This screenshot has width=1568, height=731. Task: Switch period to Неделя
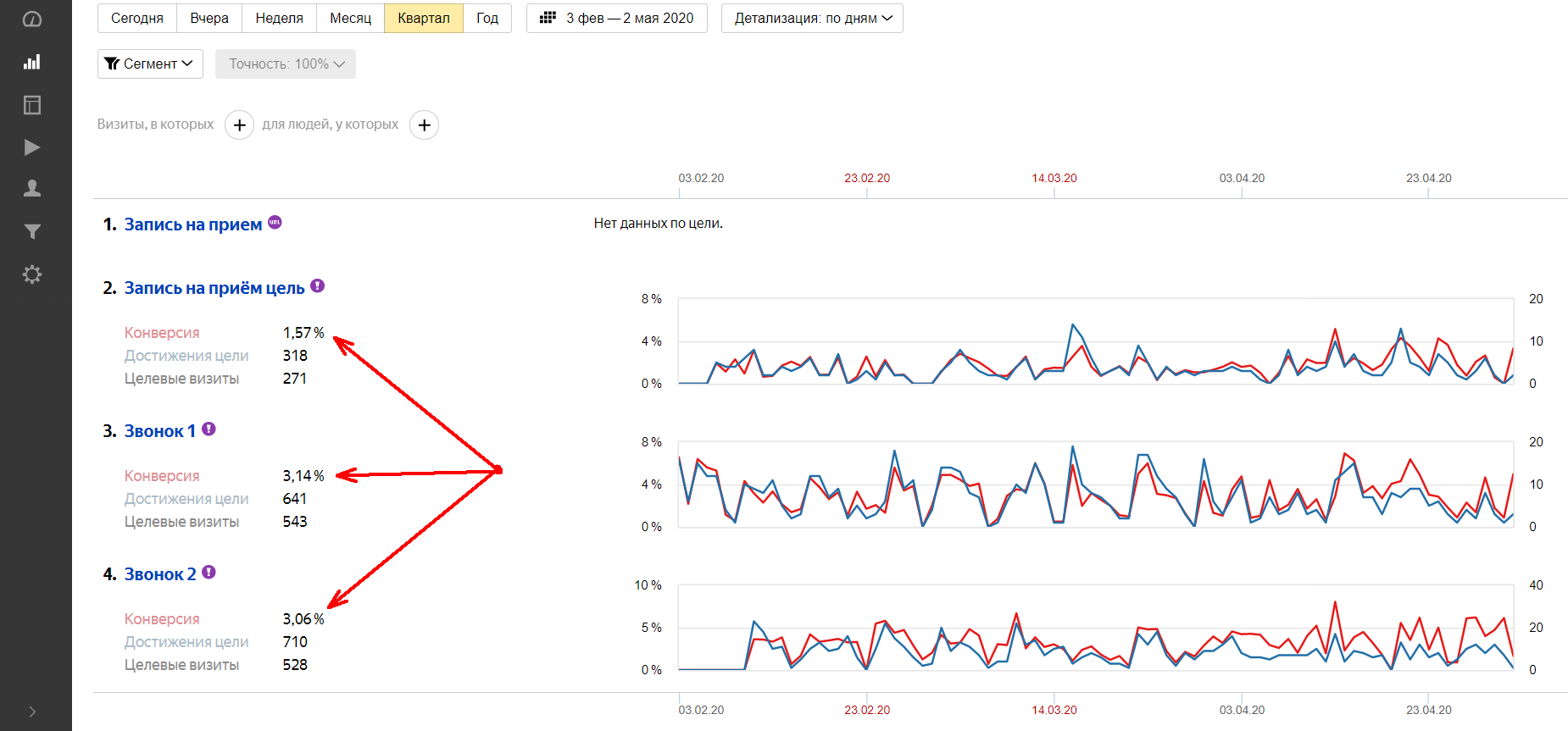(280, 18)
